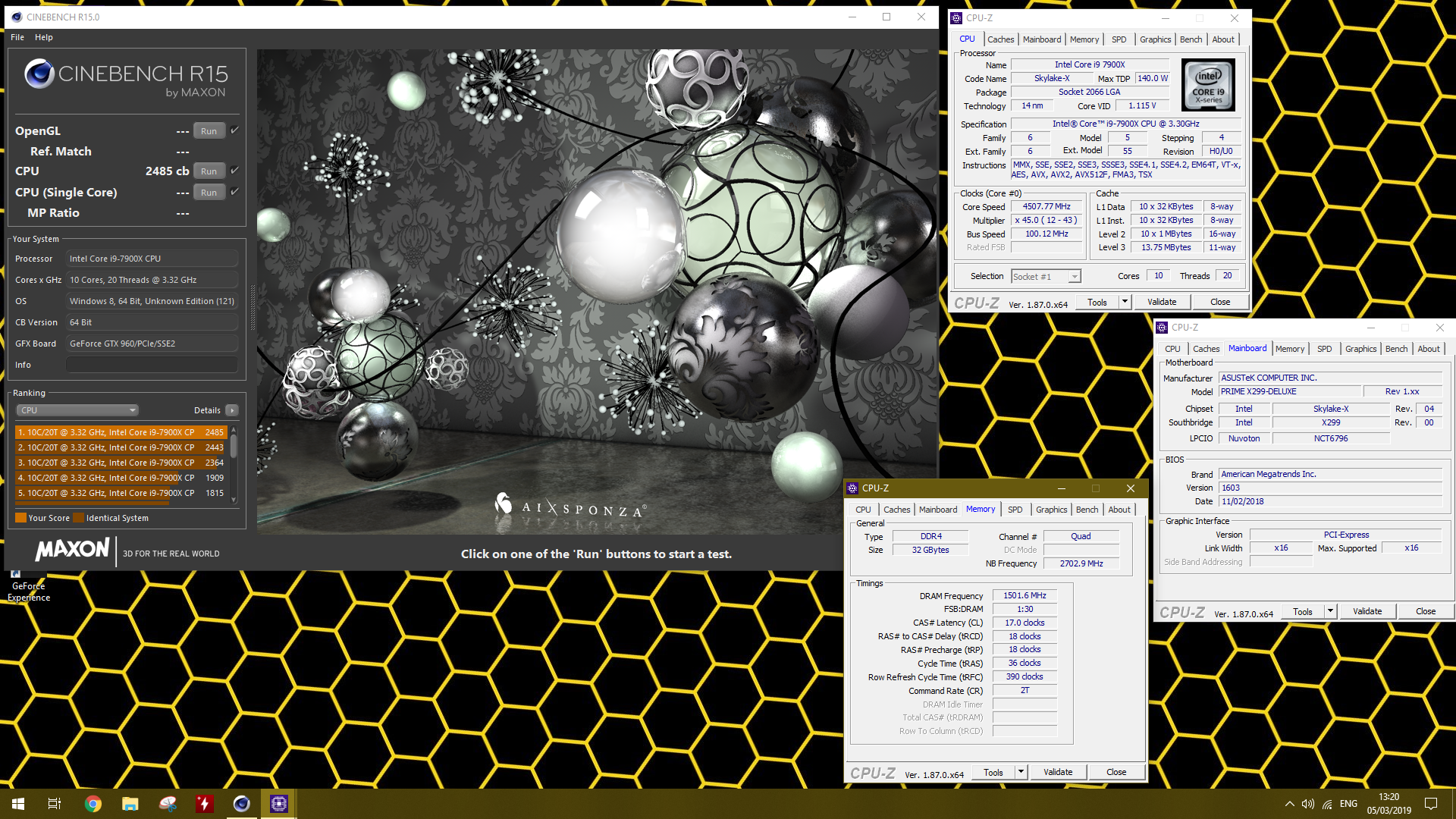The height and width of the screenshot is (819, 1456).
Task: Run the CPU benchmark
Action: pyautogui.click(x=209, y=171)
